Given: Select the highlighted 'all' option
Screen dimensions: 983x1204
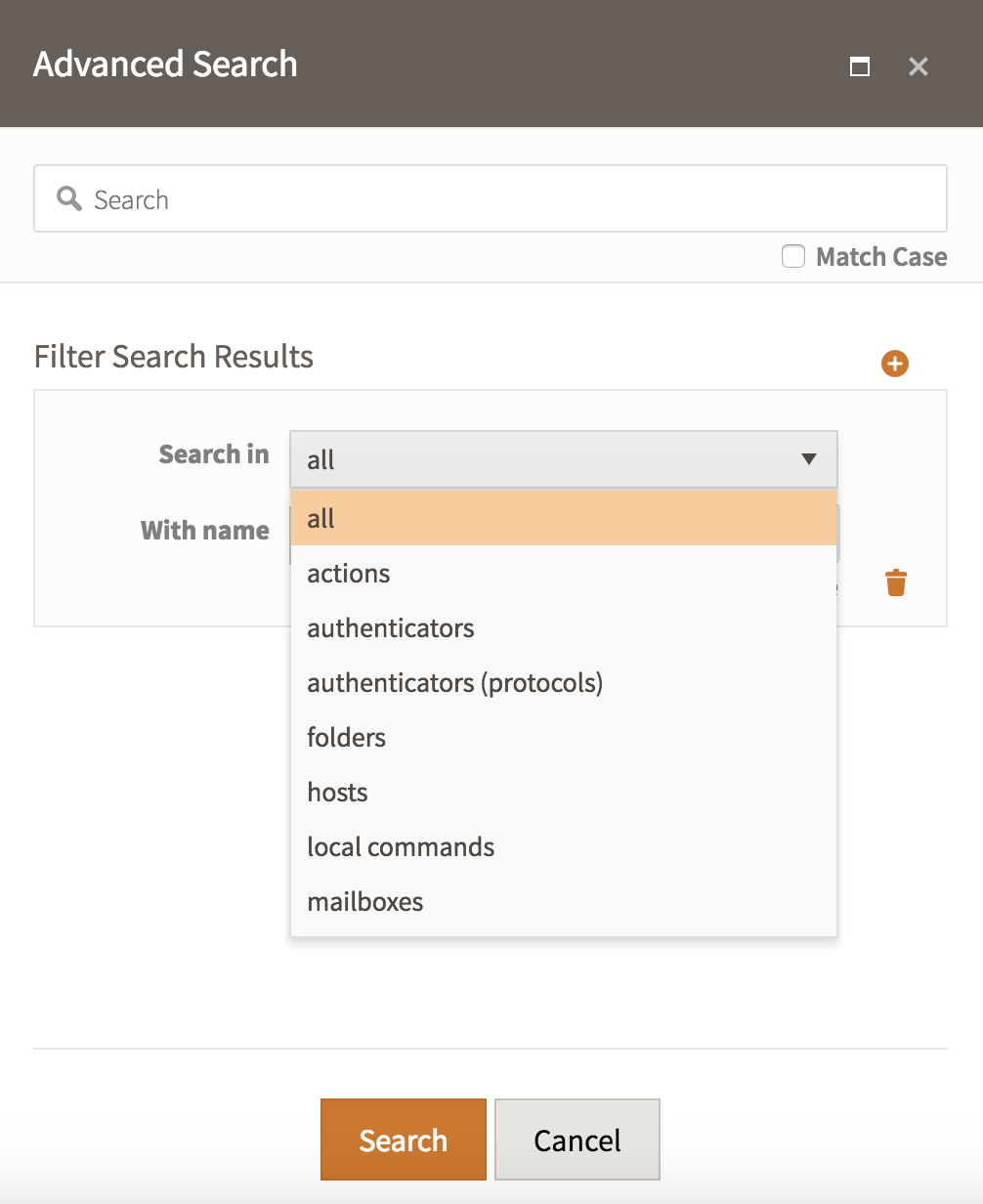Looking at the screenshot, I should tap(564, 518).
